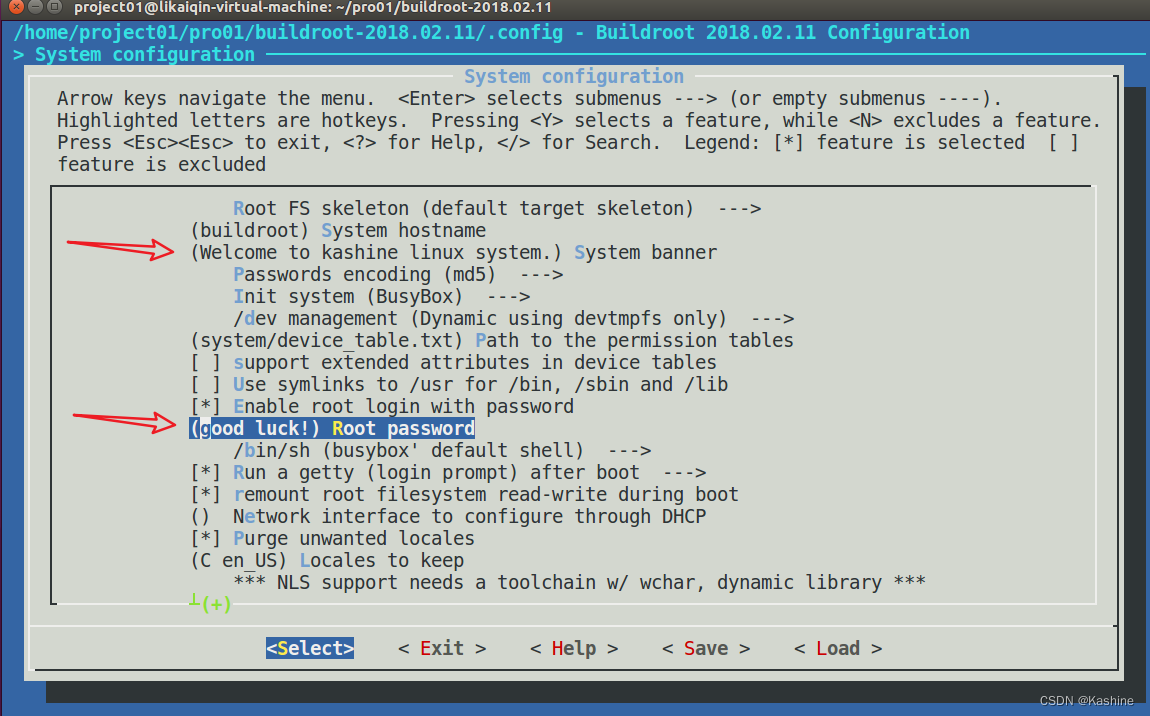Click the Exit button

click(442, 649)
